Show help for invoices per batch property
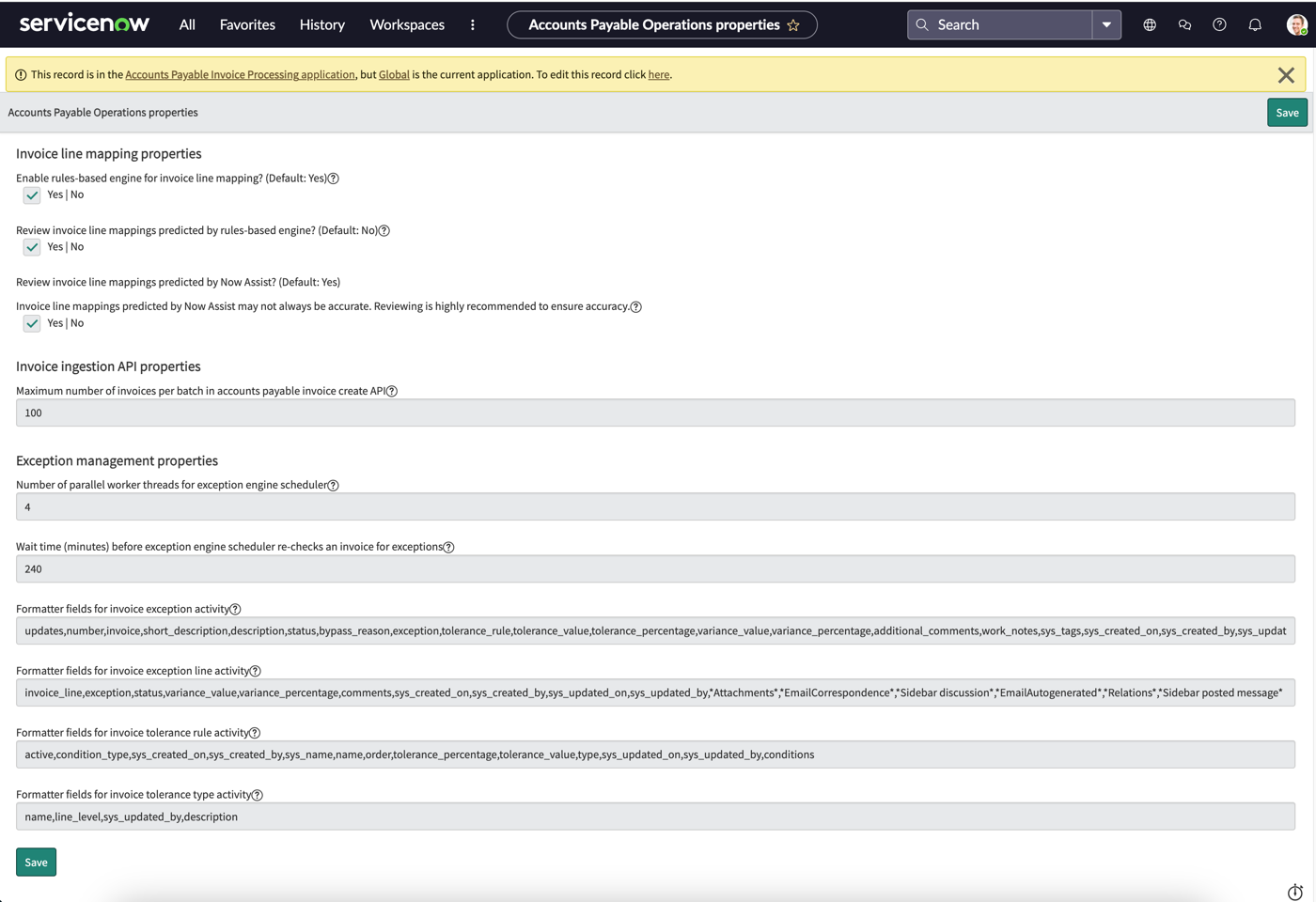This screenshot has height=902, width=1316. pos(392,392)
